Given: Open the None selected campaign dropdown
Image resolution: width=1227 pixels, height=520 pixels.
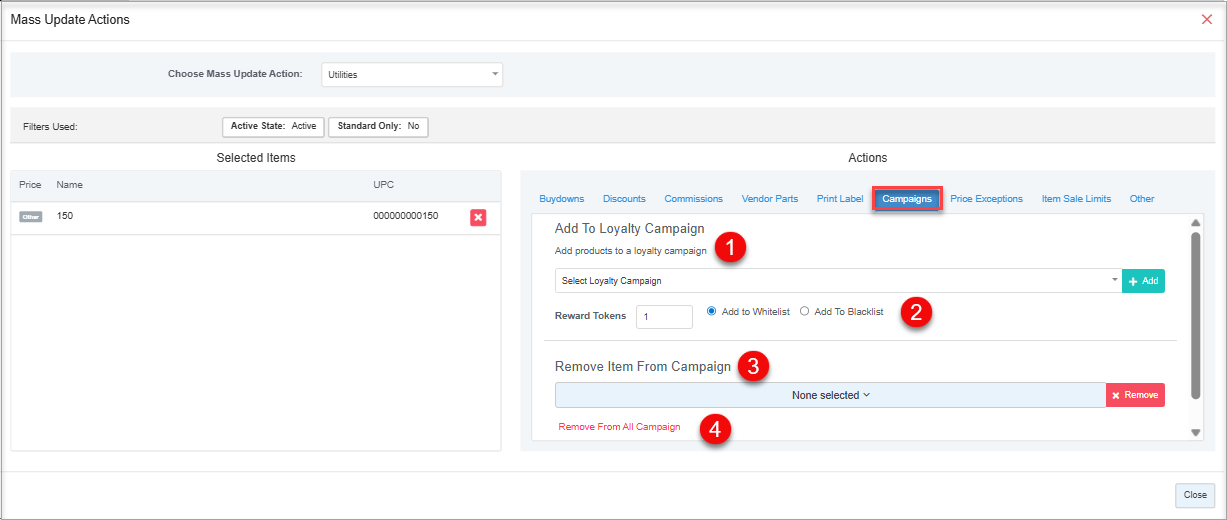Looking at the screenshot, I should pos(830,395).
